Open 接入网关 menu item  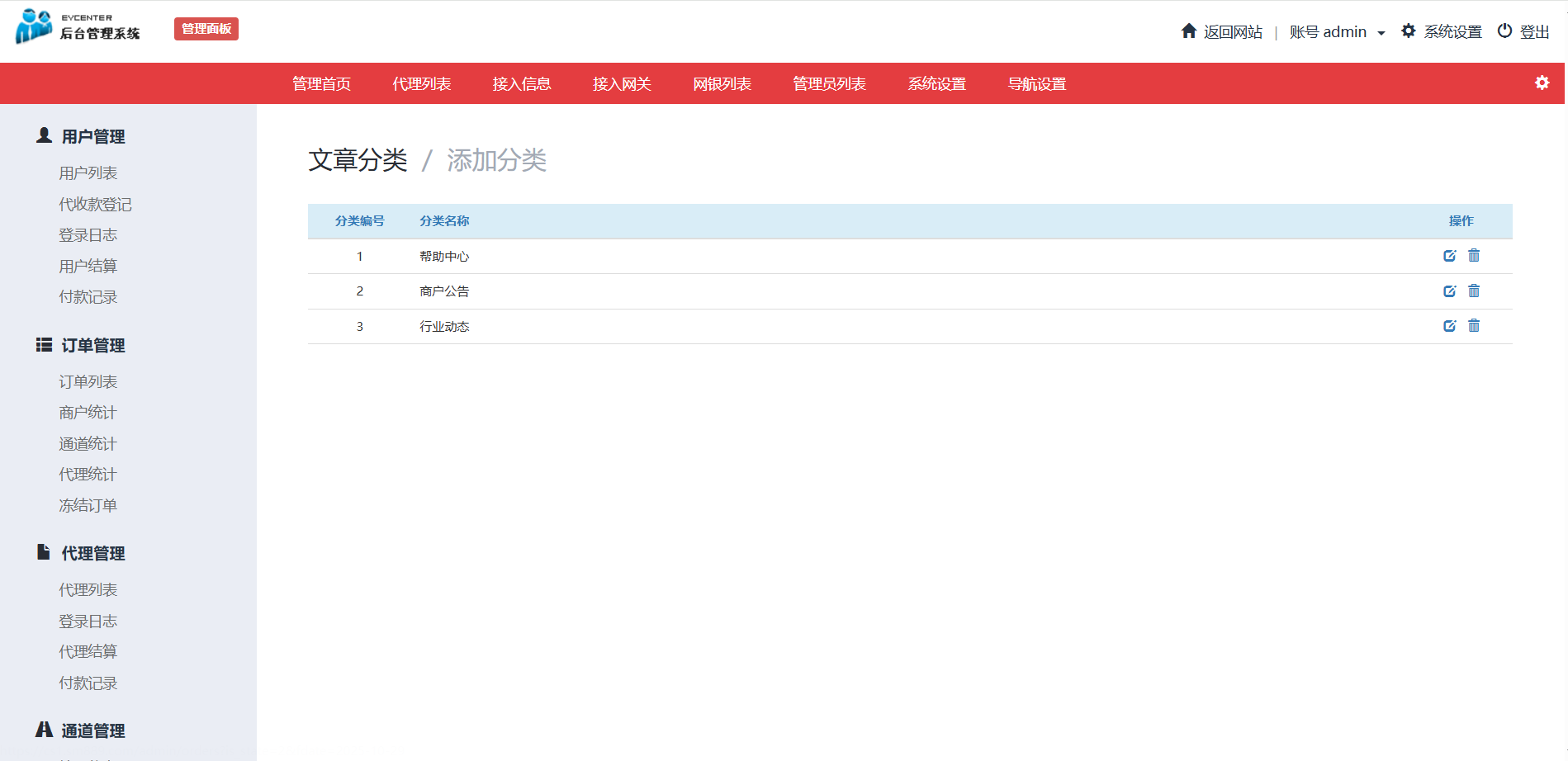(x=622, y=84)
